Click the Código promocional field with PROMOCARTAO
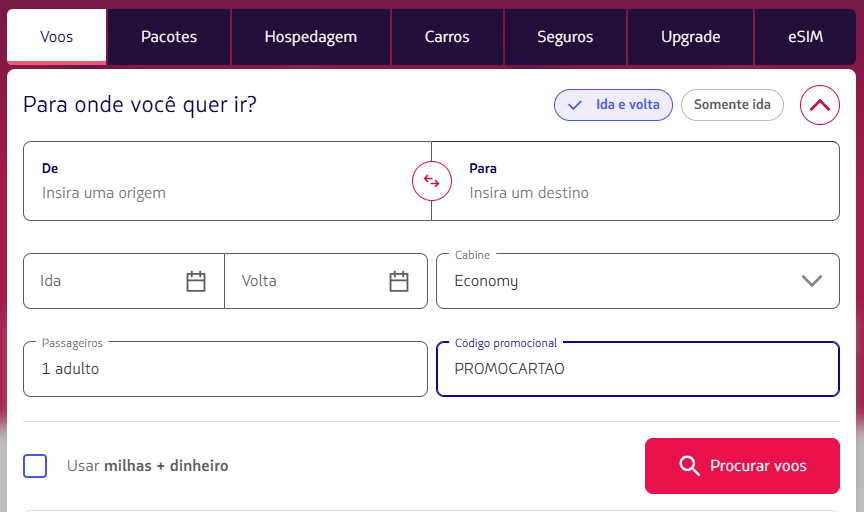This screenshot has height=512, width=864. 638,369
